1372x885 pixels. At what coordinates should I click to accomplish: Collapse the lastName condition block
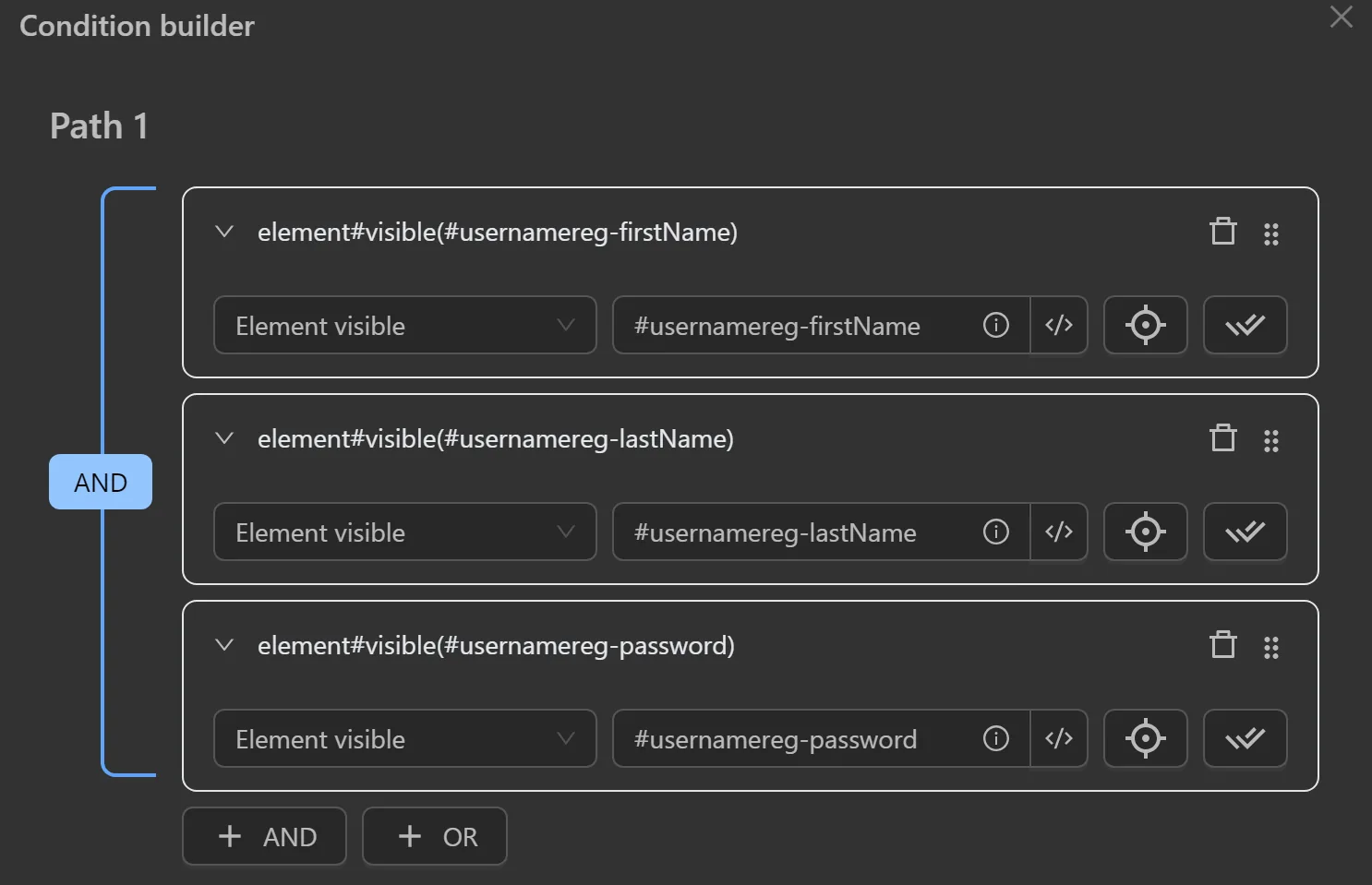pyautogui.click(x=224, y=438)
